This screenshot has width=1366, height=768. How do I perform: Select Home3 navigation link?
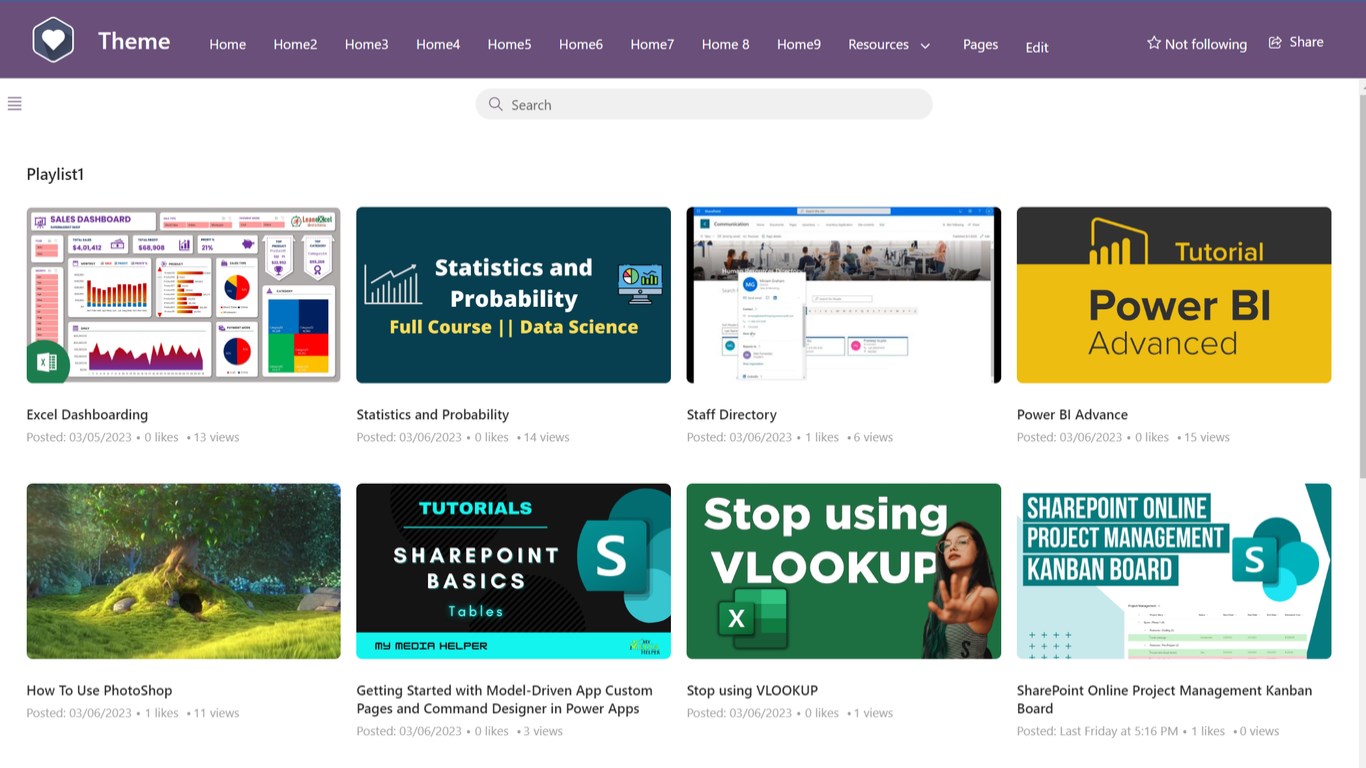tap(366, 44)
